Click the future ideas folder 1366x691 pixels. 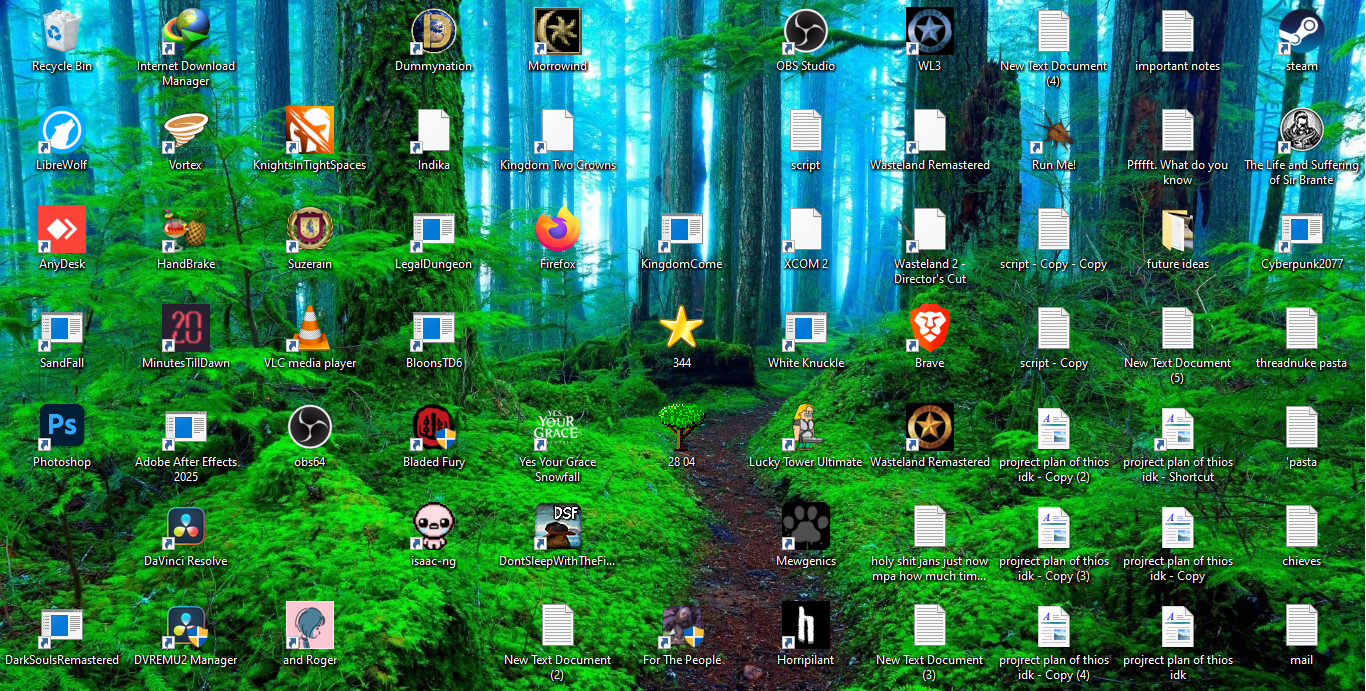point(1178,229)
